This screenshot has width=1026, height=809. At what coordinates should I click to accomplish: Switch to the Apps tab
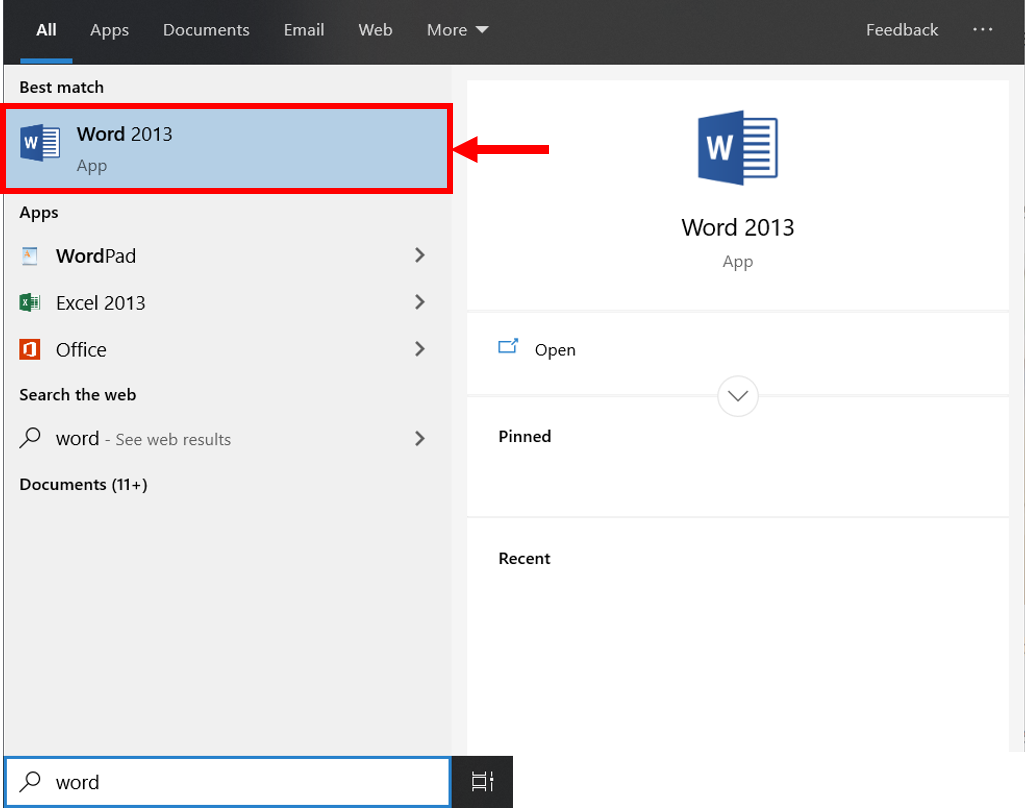point(109,30)
